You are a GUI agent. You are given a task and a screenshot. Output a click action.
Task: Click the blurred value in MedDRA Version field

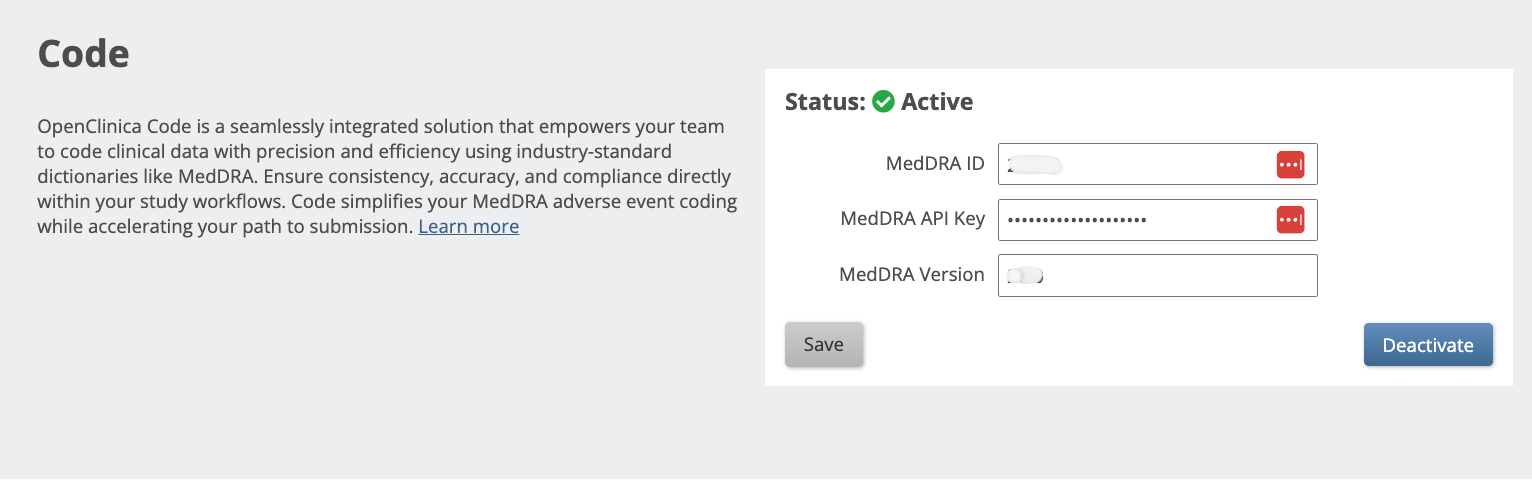tap(1025, 275)
